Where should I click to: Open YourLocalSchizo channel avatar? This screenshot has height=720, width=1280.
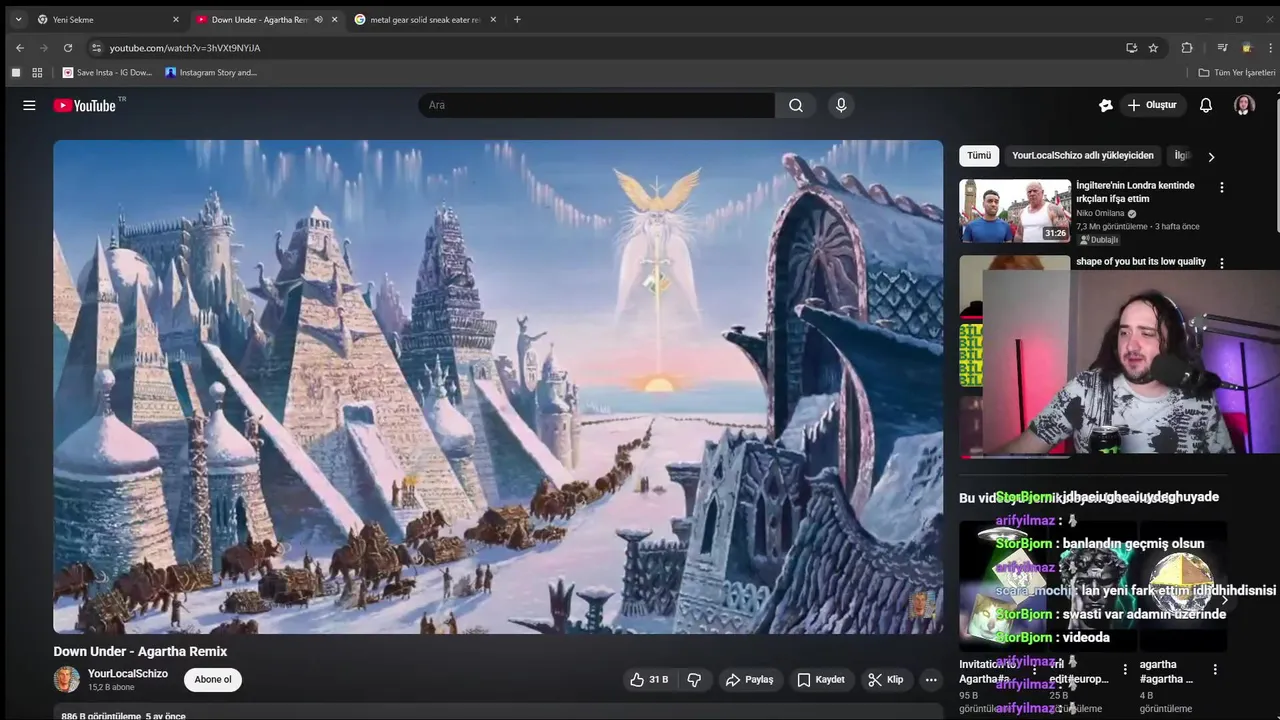click(66, 680)
